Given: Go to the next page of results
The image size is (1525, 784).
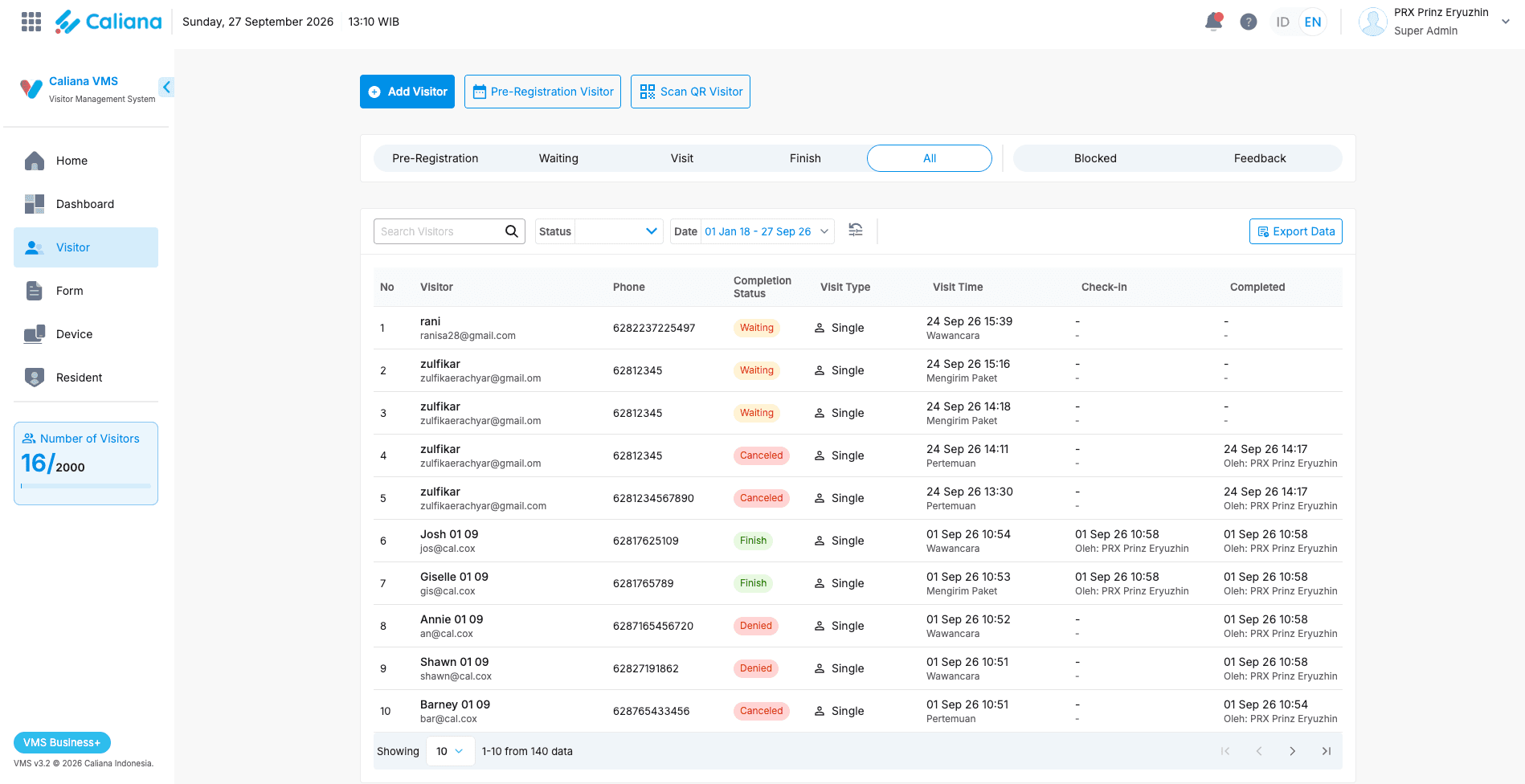Looking at the screenshot, I should 1293,751.
